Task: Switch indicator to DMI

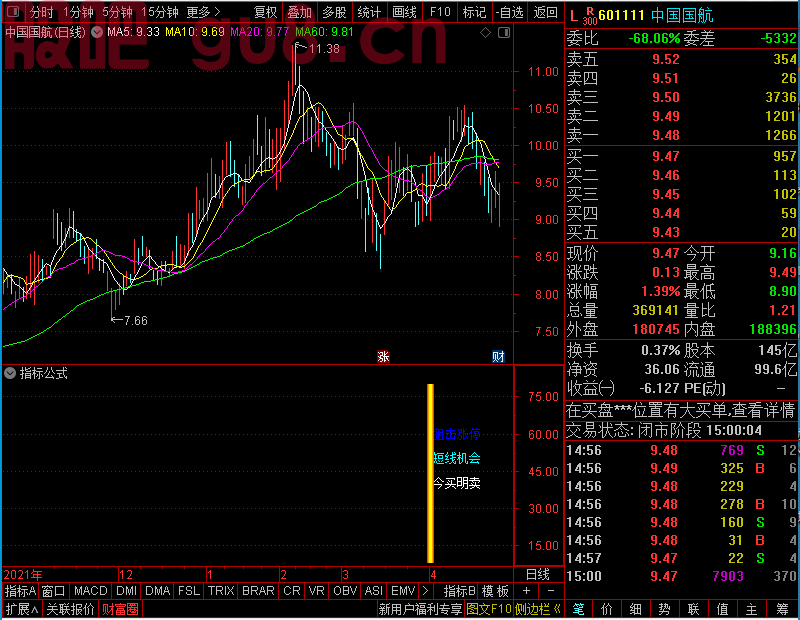Action: click(x=126, y=591)
